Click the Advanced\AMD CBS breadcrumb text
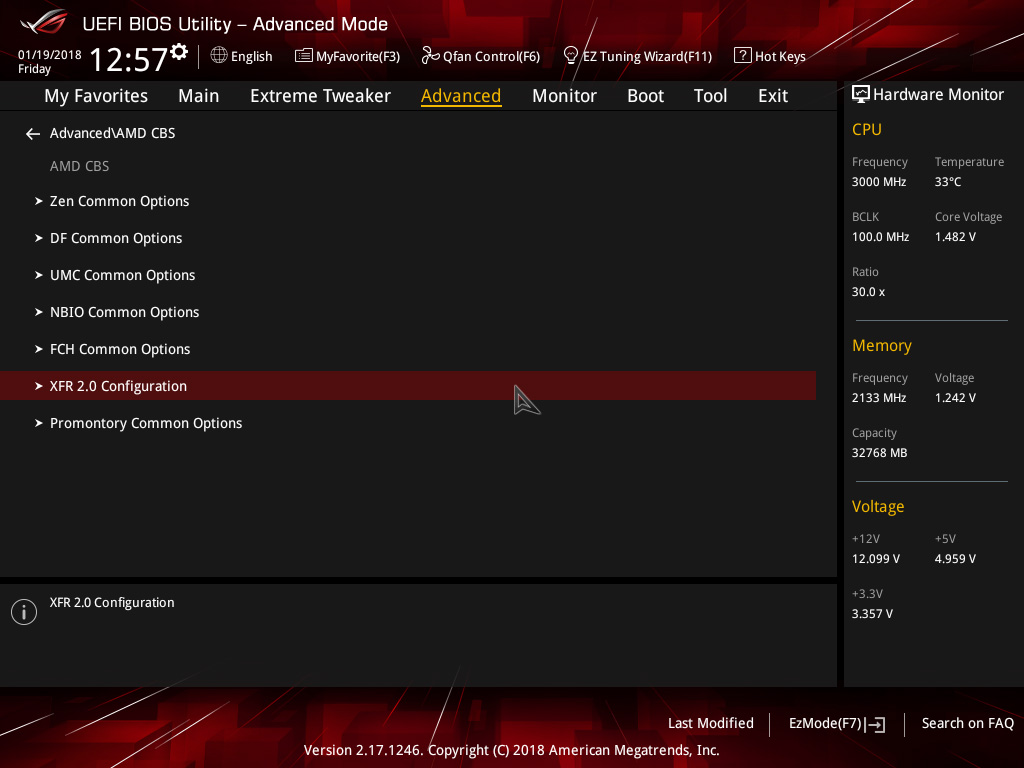 (112, 133)
